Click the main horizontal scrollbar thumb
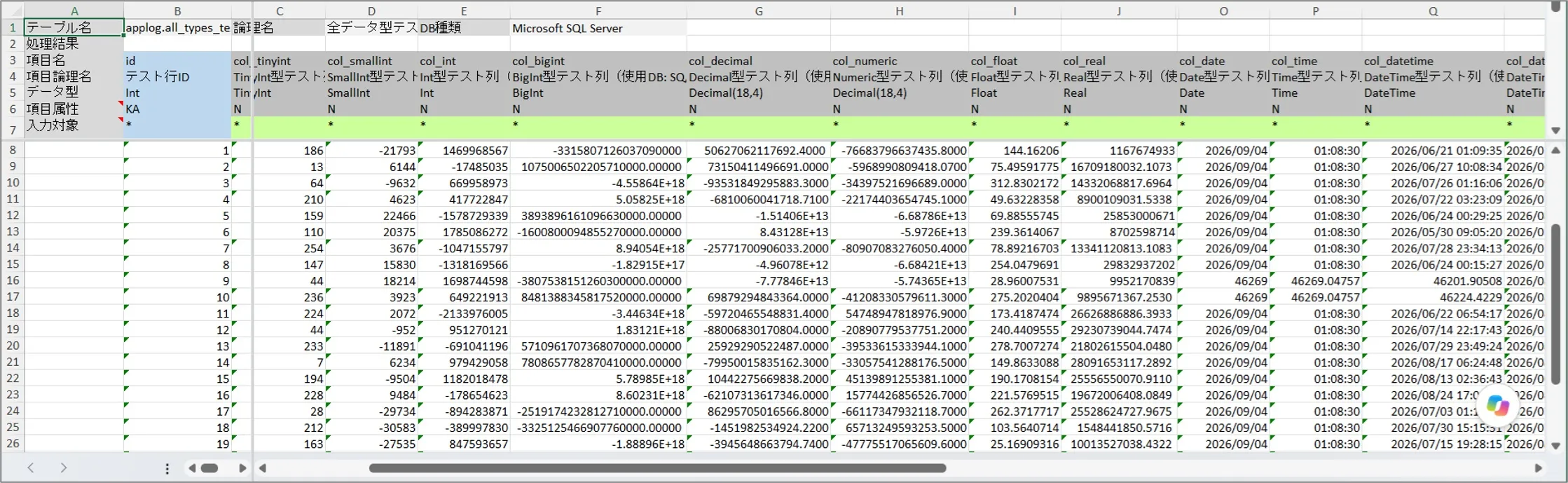The width and height of the screenshot is (1568, 483). click(x=657, y=468)
